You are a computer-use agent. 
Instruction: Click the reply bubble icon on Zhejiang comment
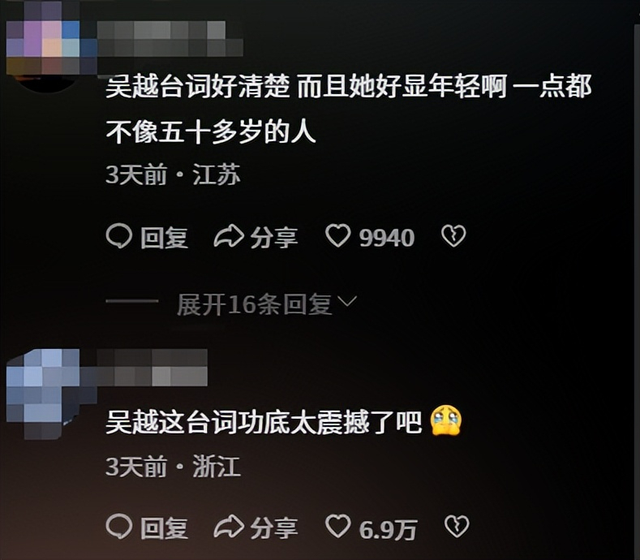tap(119, 526)
